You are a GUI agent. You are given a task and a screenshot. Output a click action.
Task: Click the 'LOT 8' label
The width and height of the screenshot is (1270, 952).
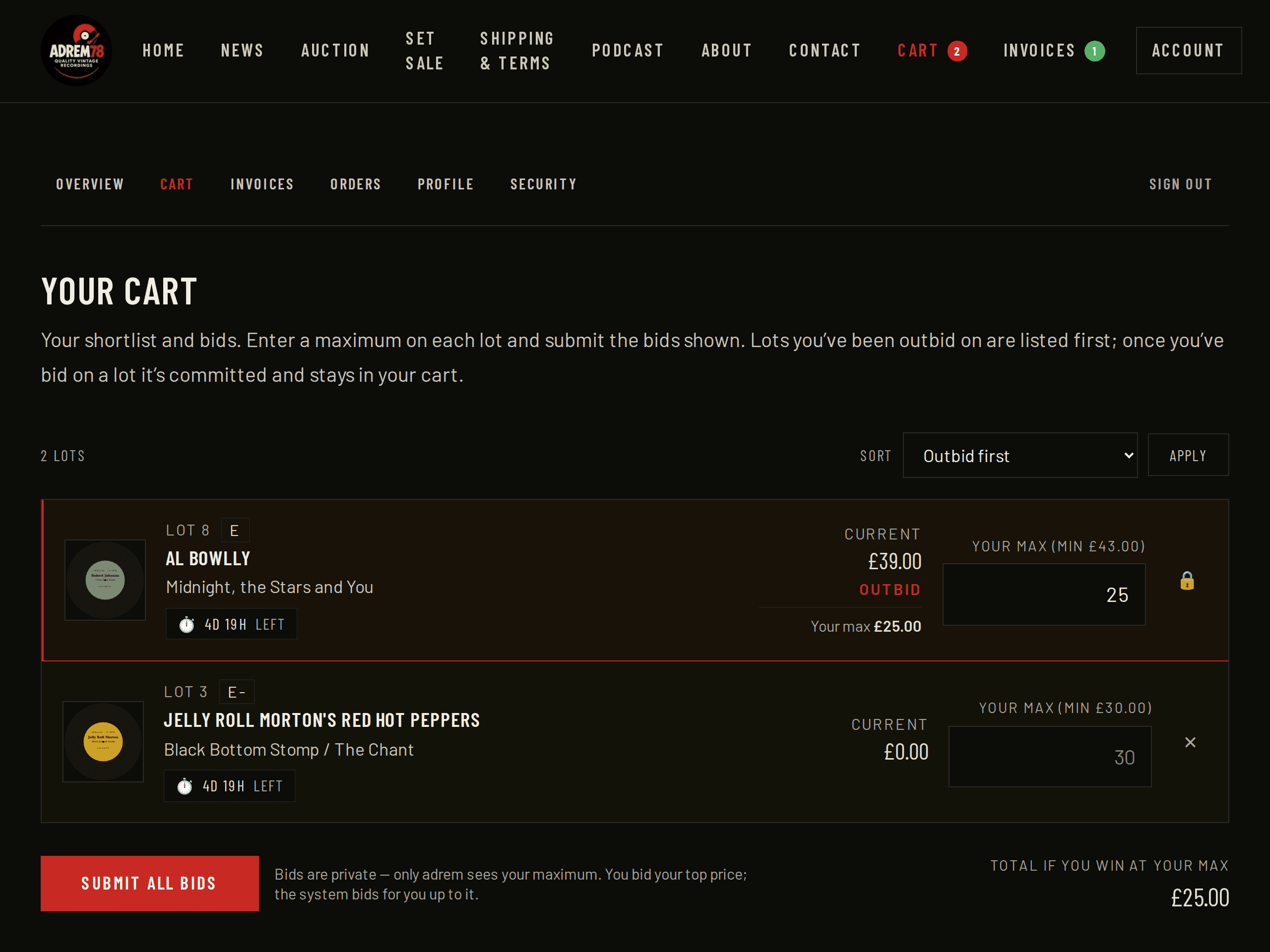(188, 530)
